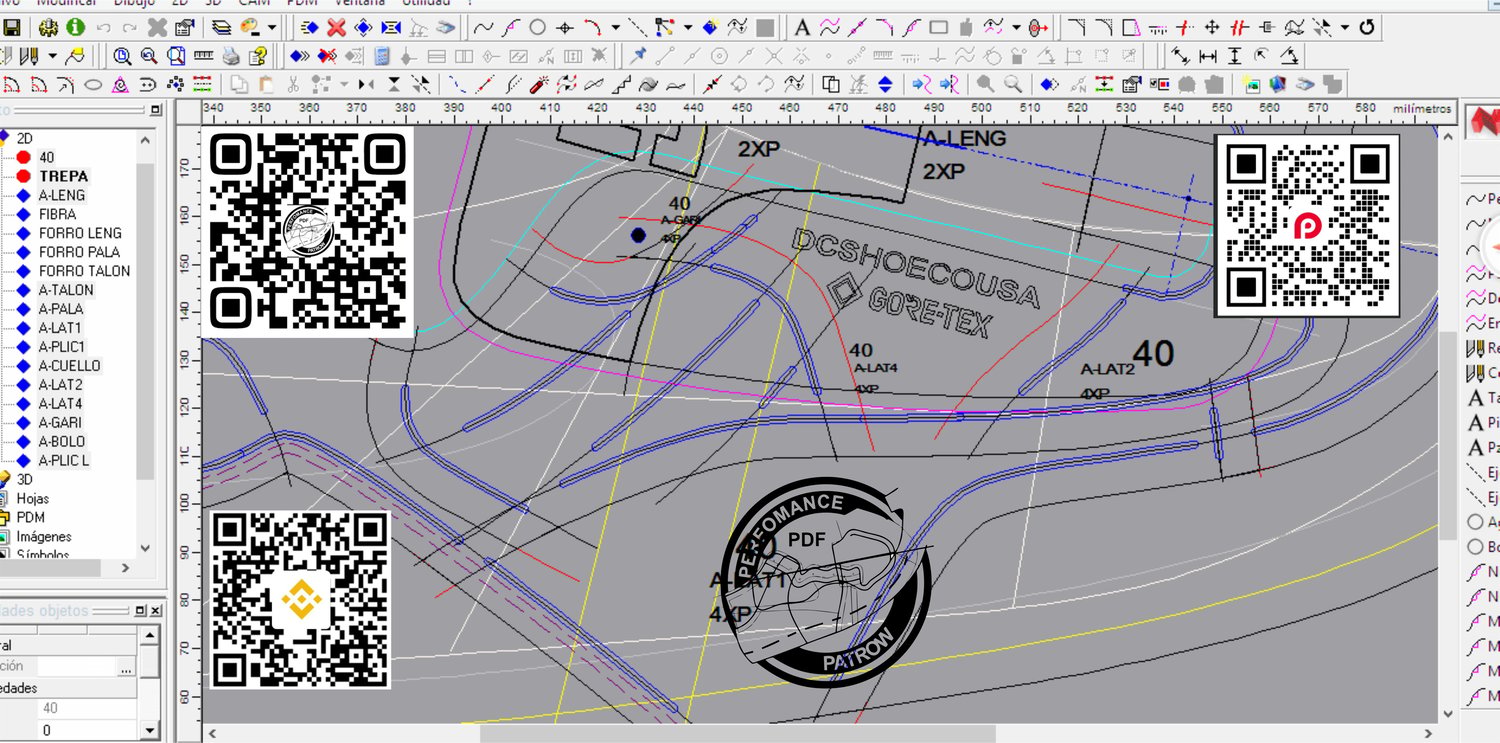
Task: Open the stacked layers icon
Action: tap(221, 27)
